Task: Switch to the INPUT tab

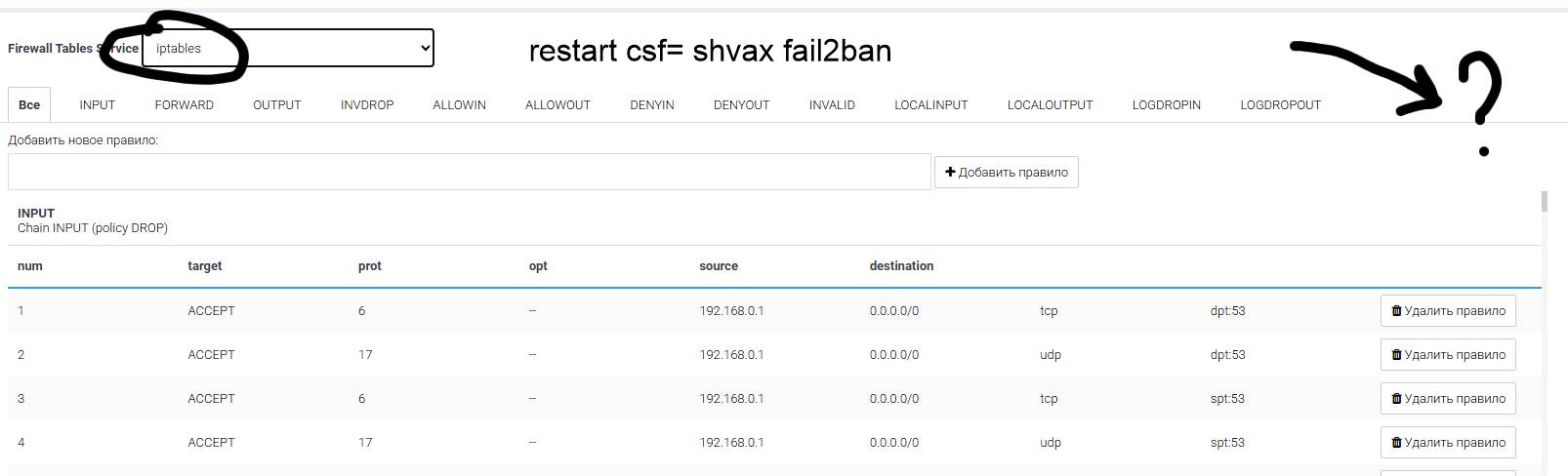Action: pos(97,105)
